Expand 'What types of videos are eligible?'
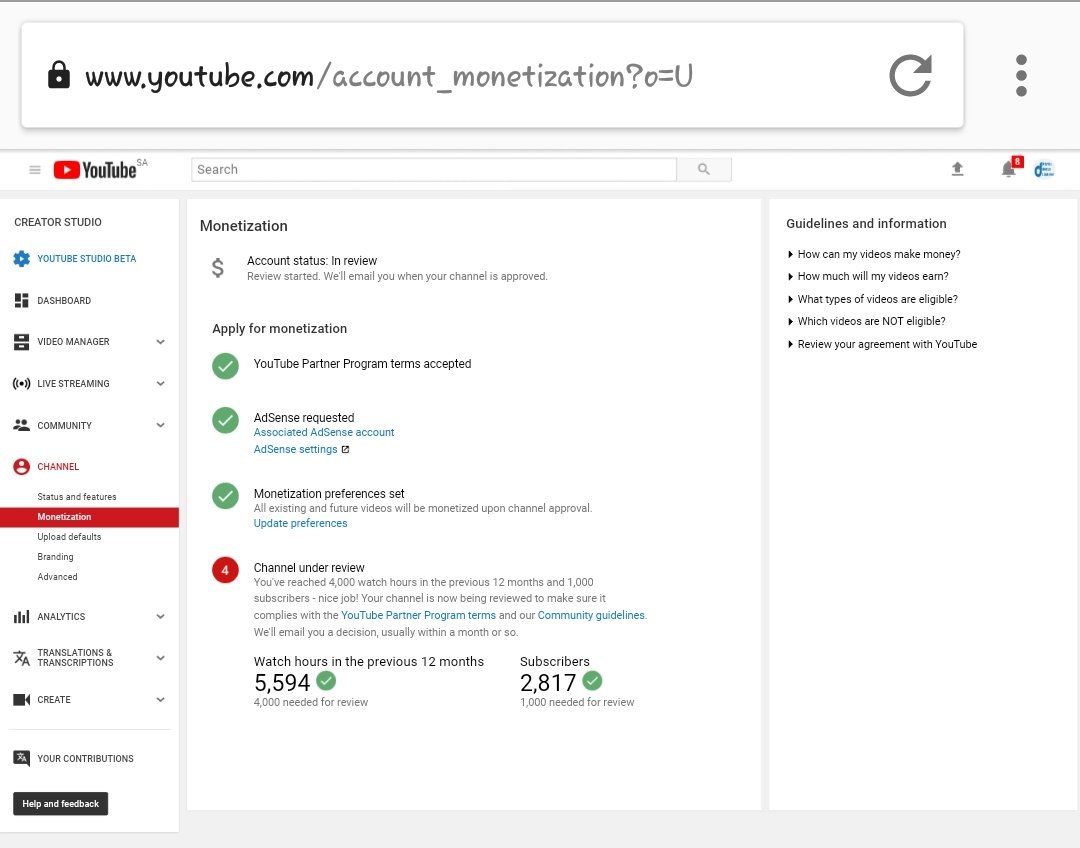Image resolution: width=1080 pixels, height=848 pixels. (872, 299)
